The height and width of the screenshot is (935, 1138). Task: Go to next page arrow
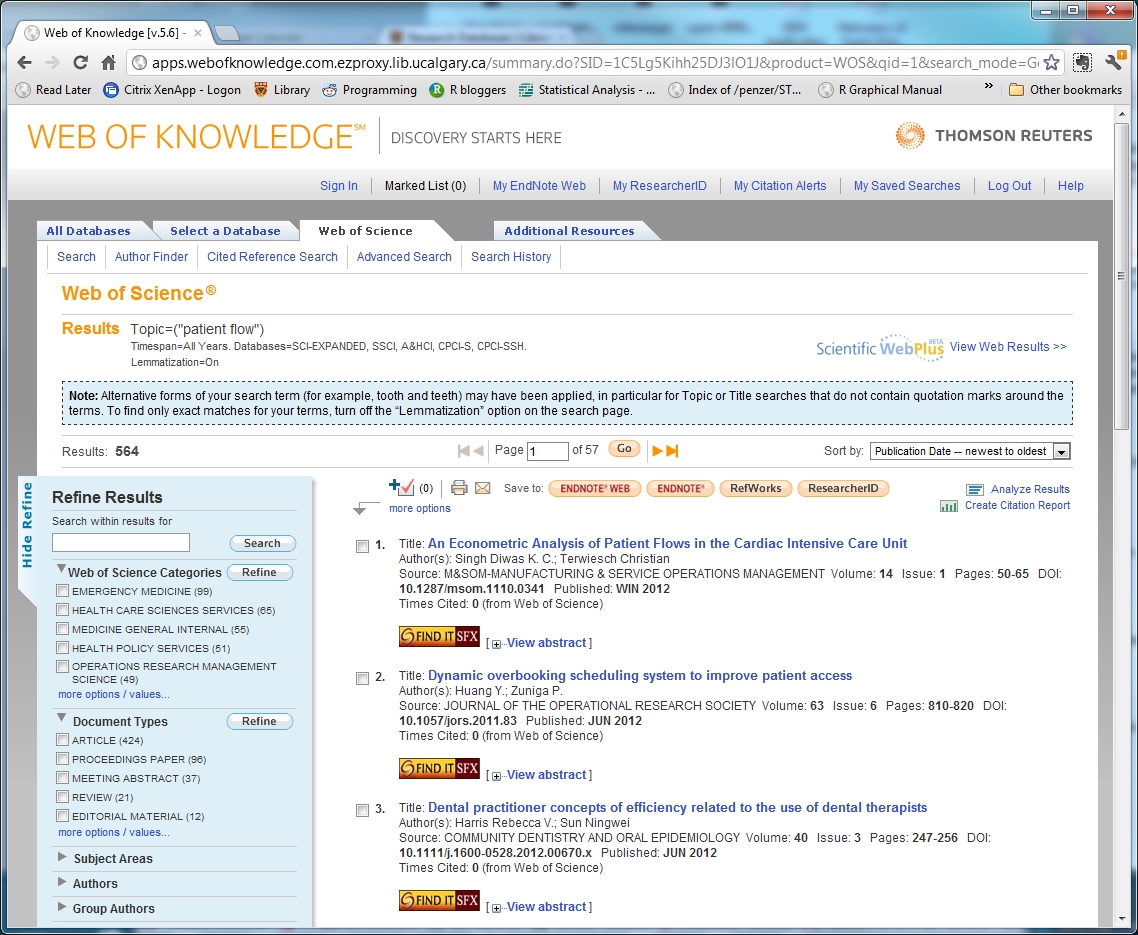[x=657, y=451]
